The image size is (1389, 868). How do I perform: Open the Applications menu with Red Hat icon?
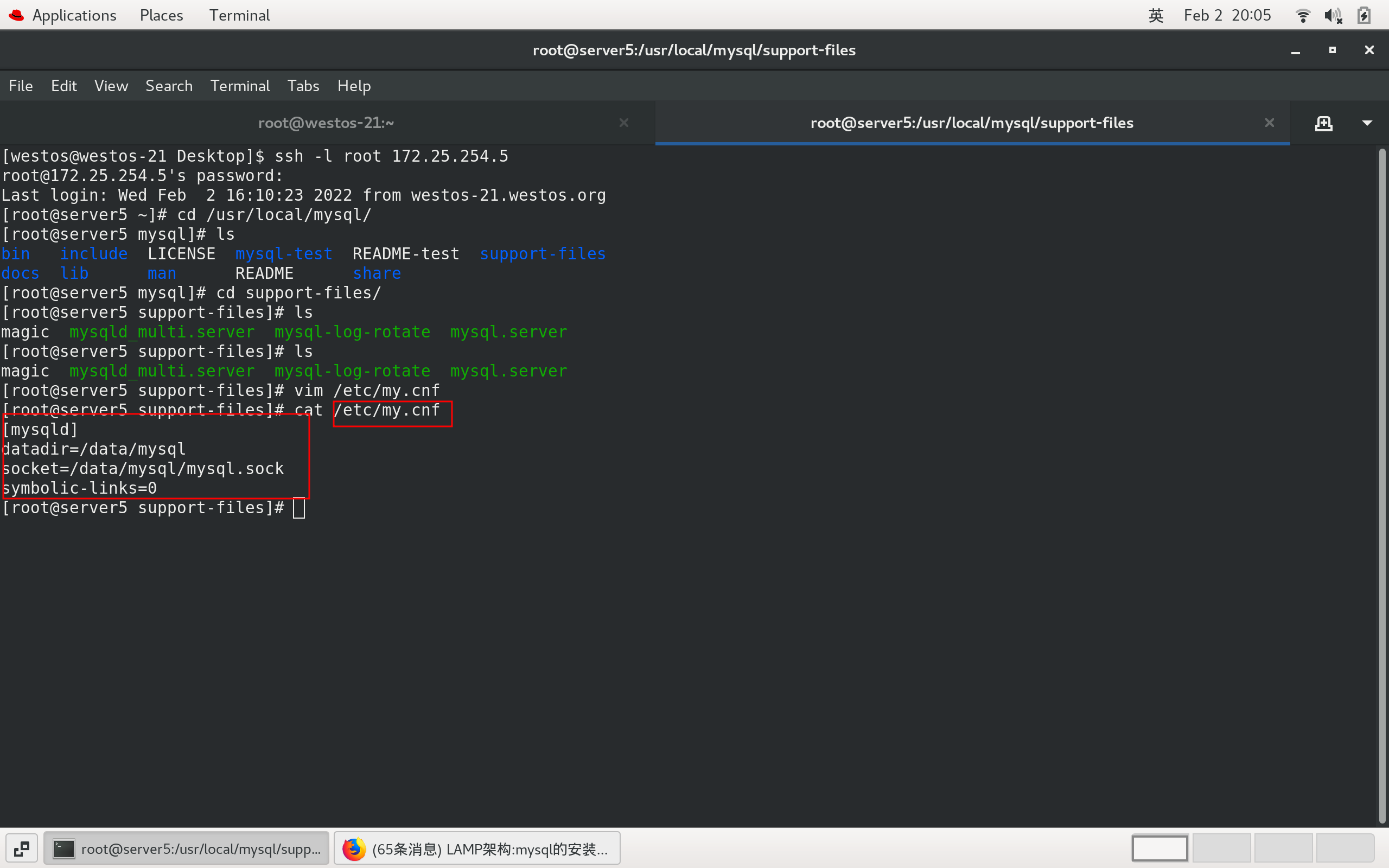[63, 16]
